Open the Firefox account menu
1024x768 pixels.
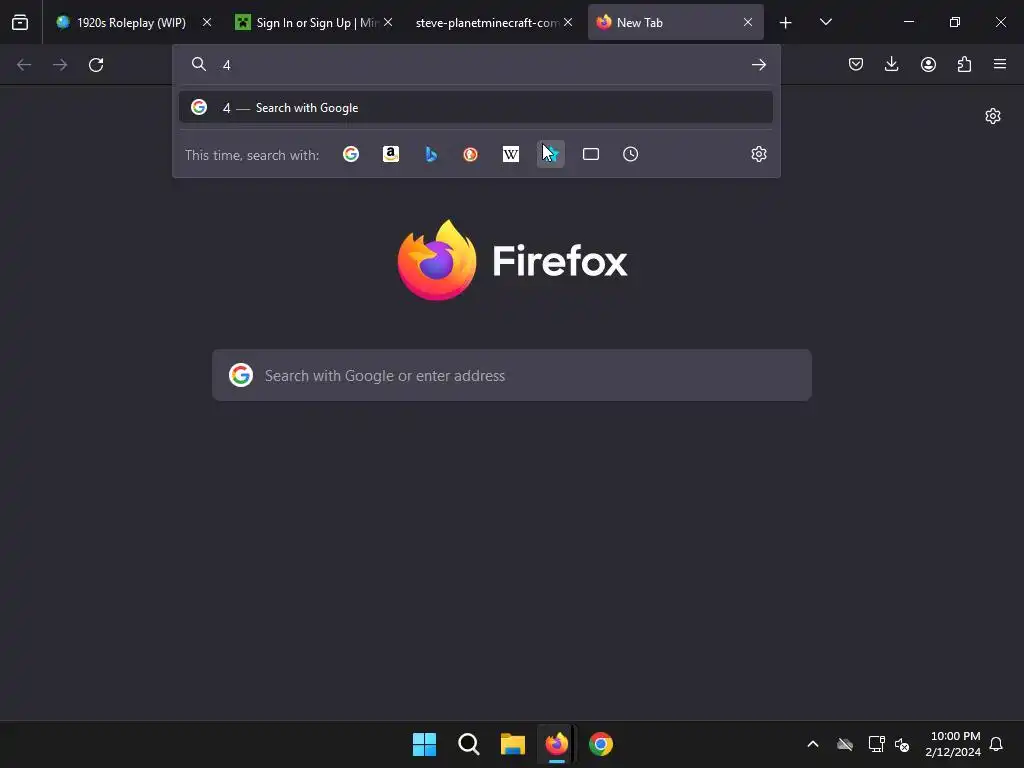click(928, 64)
